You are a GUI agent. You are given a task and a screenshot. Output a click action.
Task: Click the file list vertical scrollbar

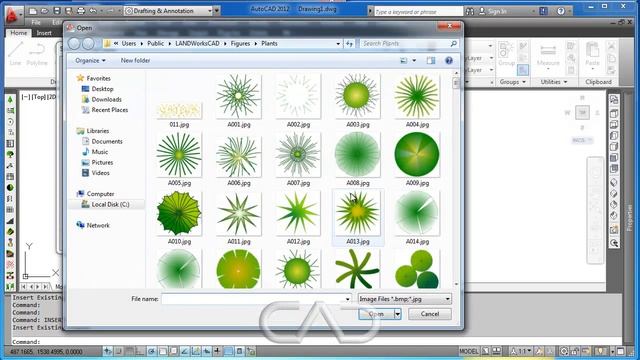[x=456, y=178]
